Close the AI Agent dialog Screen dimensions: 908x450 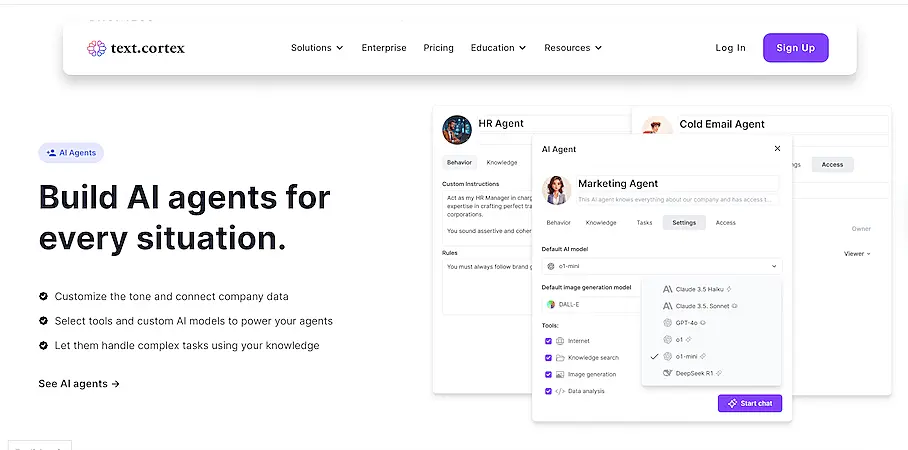(777, 148)
